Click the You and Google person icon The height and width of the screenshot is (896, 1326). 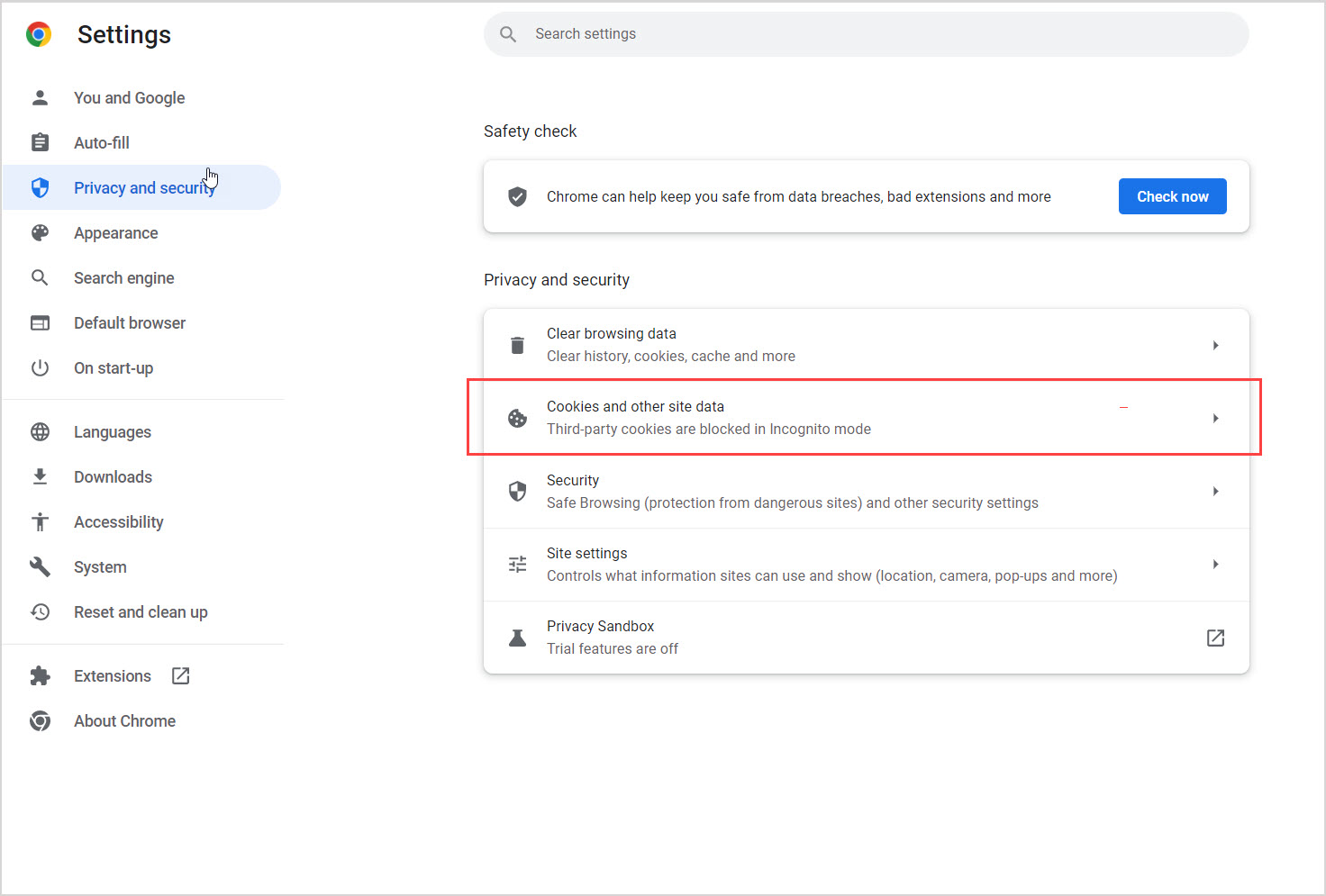click(x=40, y=97)
